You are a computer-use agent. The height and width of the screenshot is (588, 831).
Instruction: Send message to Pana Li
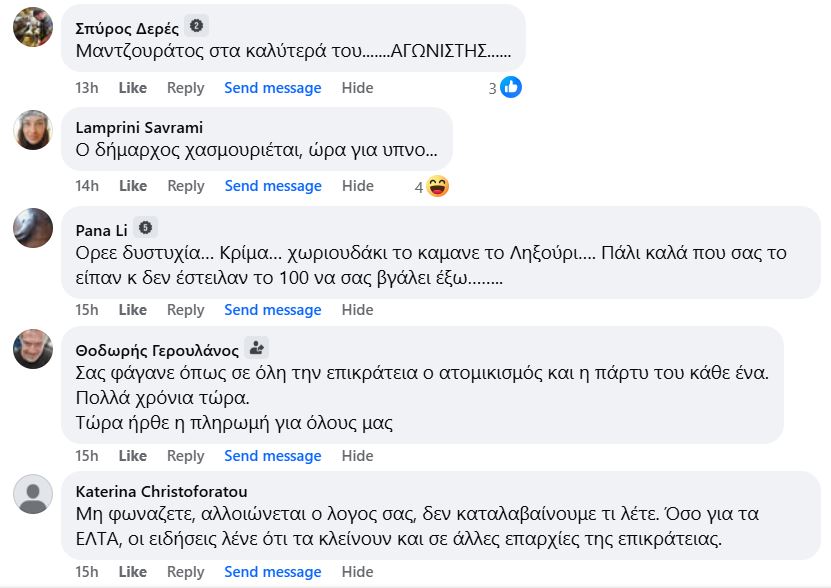click(273, 310)
